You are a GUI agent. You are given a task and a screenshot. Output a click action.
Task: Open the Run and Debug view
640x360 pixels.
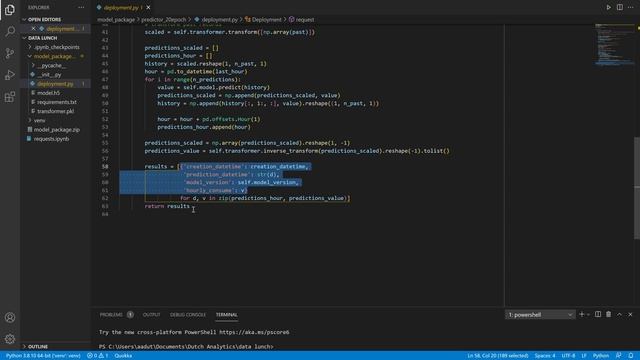click(x=10, y=75)
